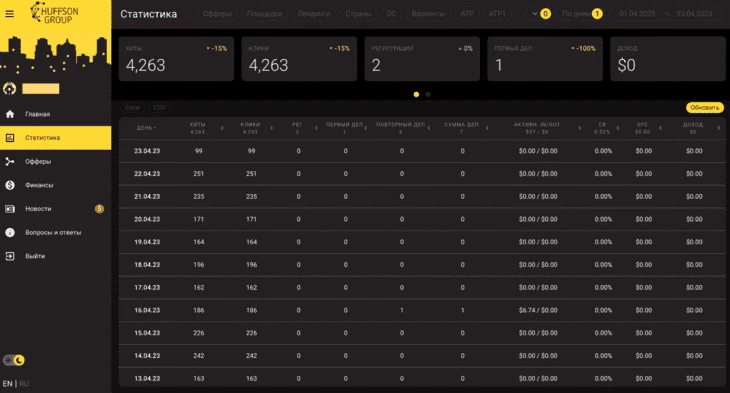This screenshot has width=730, height=393.
Task: Export table as CSV
Action: (160, 108)
